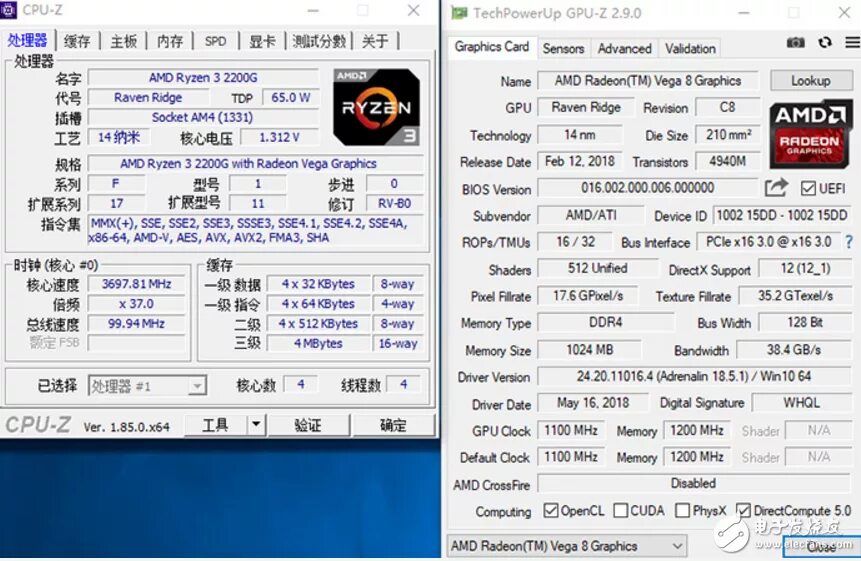
Task: Toggle the OpenCL checkbox
Action: pos(551,510)
